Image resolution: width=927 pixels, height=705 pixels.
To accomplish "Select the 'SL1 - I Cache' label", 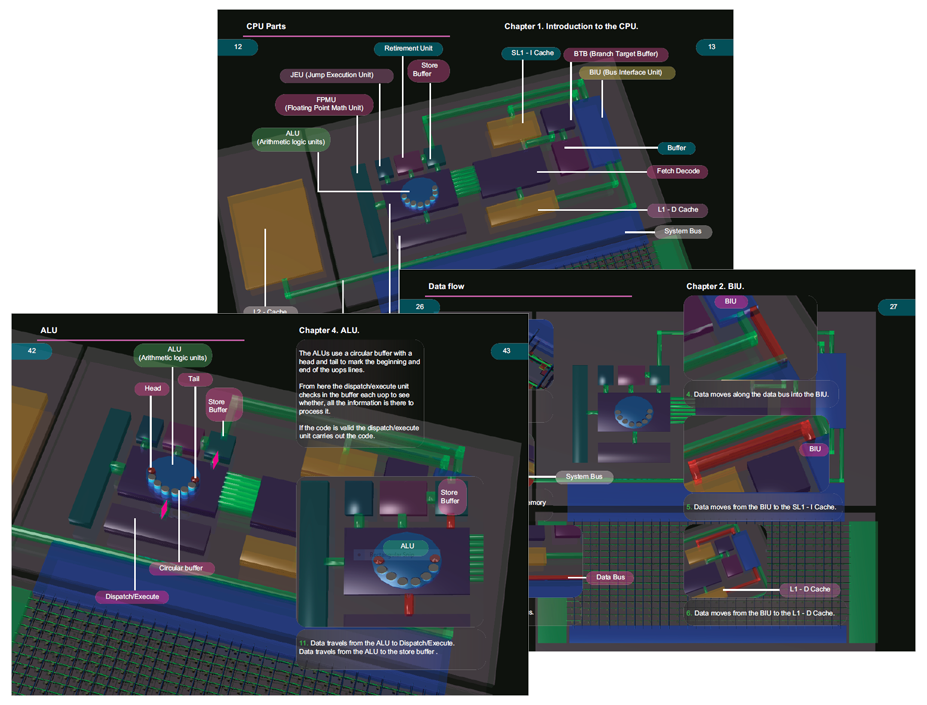I will (532, 53).
